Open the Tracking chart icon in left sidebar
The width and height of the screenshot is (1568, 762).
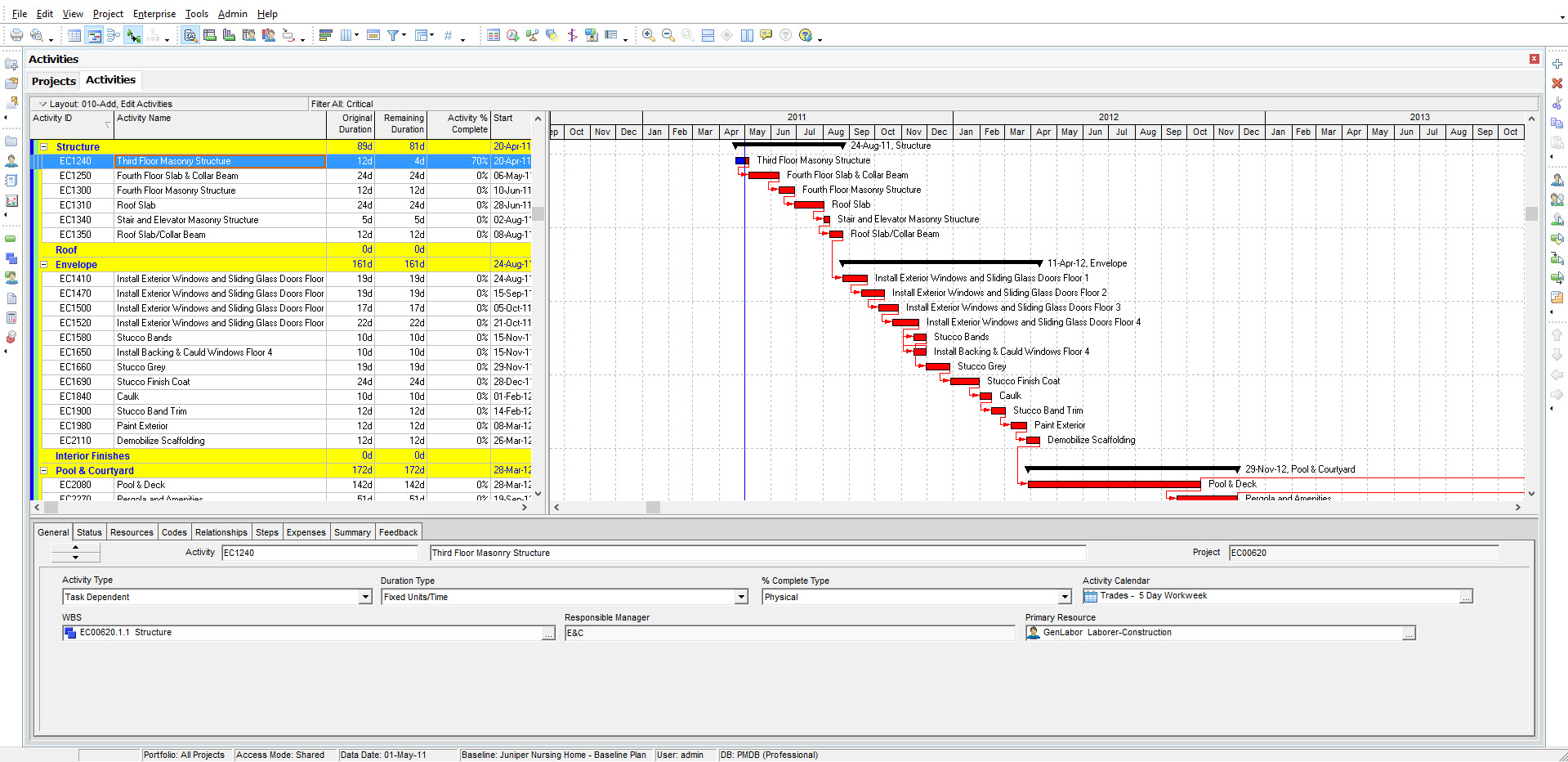11,200
